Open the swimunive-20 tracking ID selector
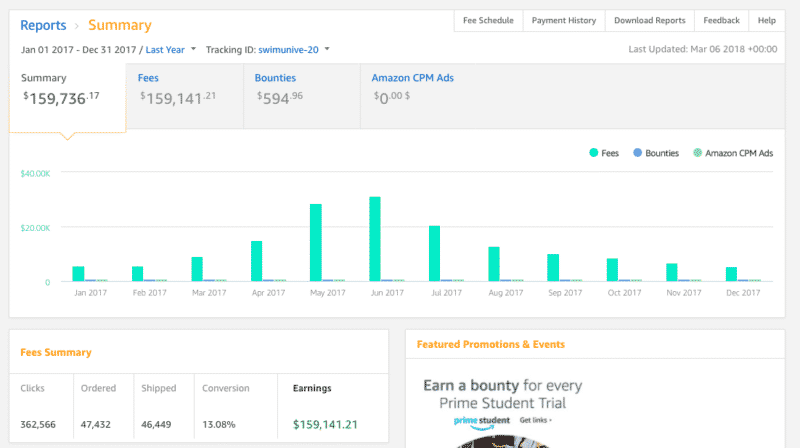Screen dimensions: 800x448 (288, 49)
